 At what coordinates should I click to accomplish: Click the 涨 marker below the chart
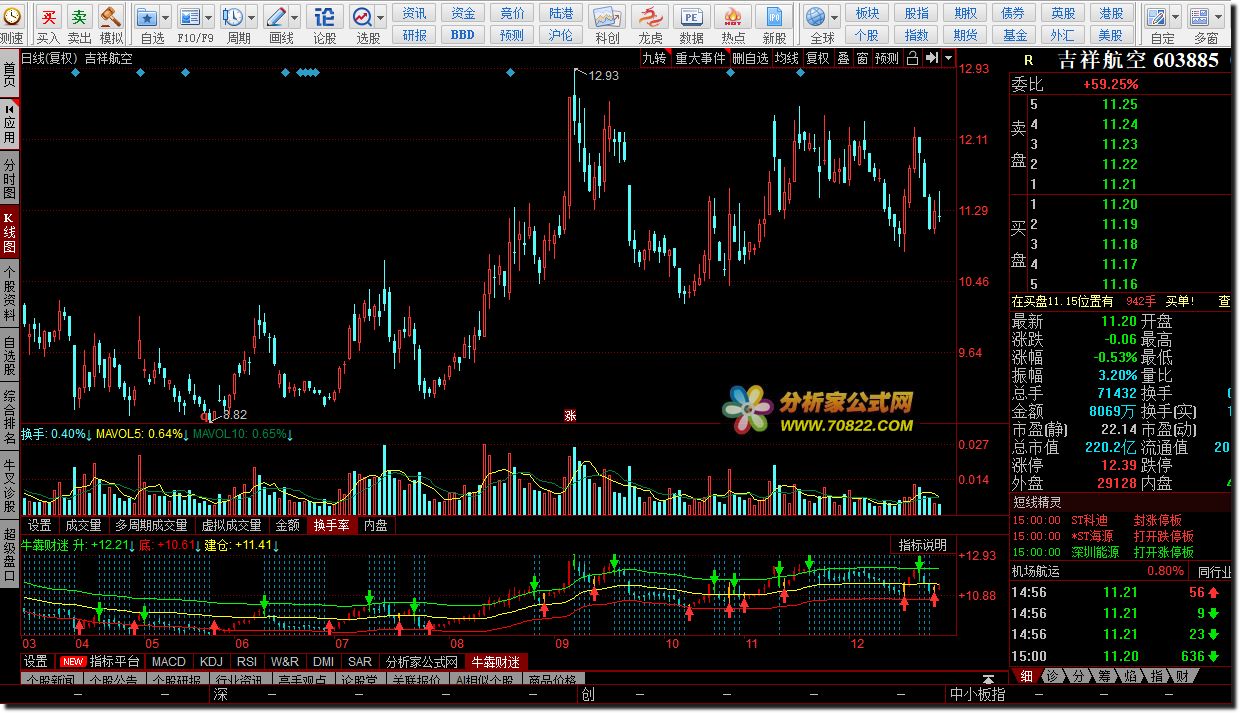tap(571, 414)
